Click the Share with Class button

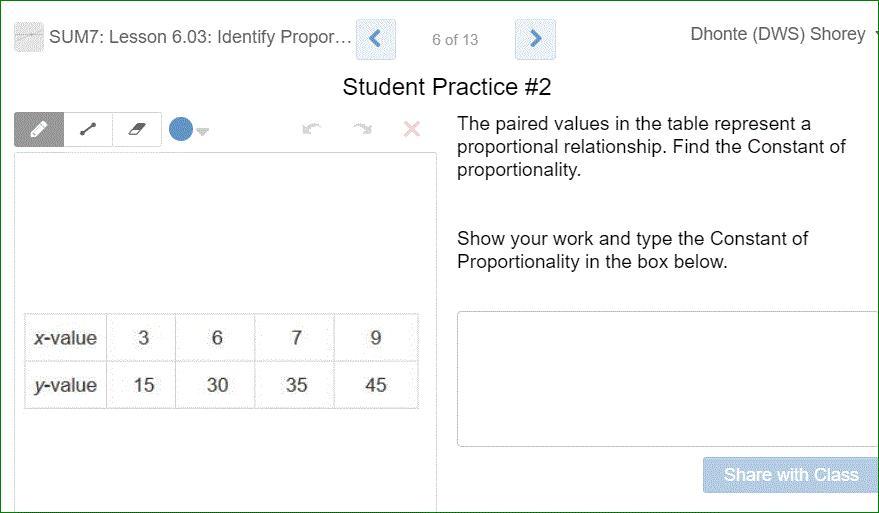coord(790,475)
